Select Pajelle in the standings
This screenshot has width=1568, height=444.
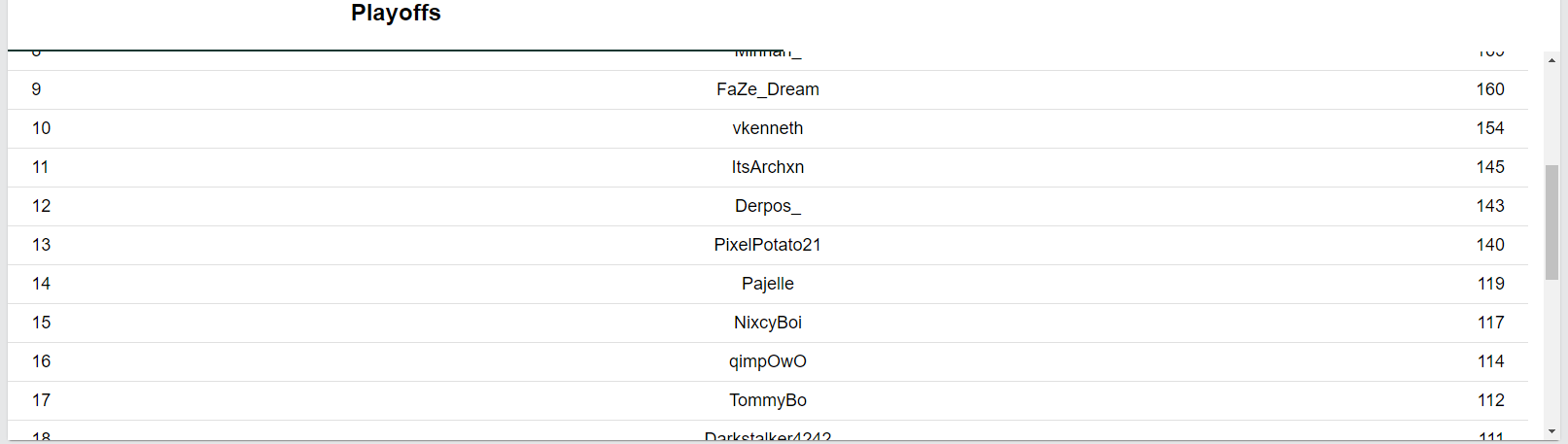(768, 284)
